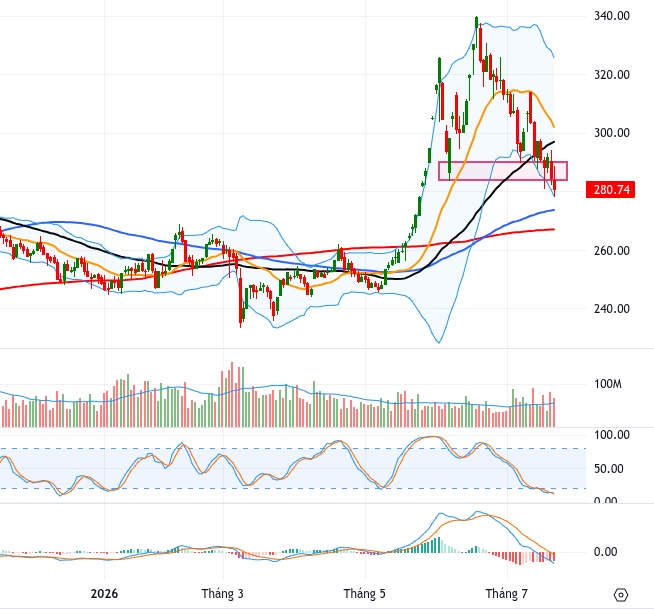Click the 50.00 stochastic scale label

pos(609,469)
